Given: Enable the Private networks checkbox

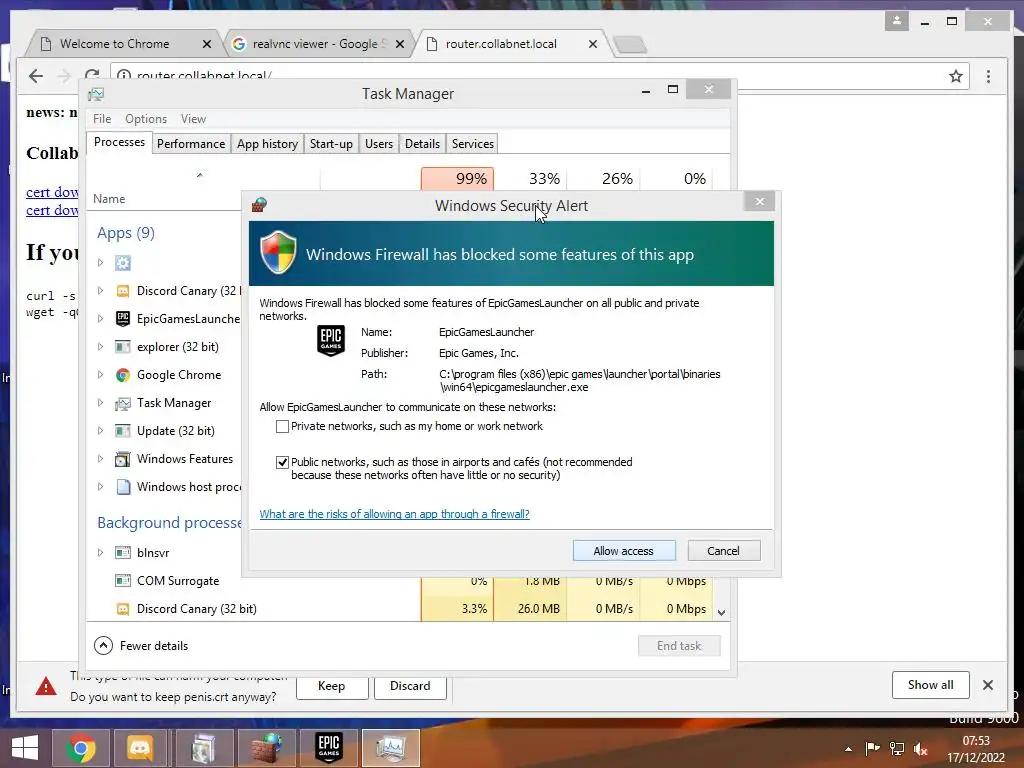Looking at the screenshot, I should coord(282,426).
